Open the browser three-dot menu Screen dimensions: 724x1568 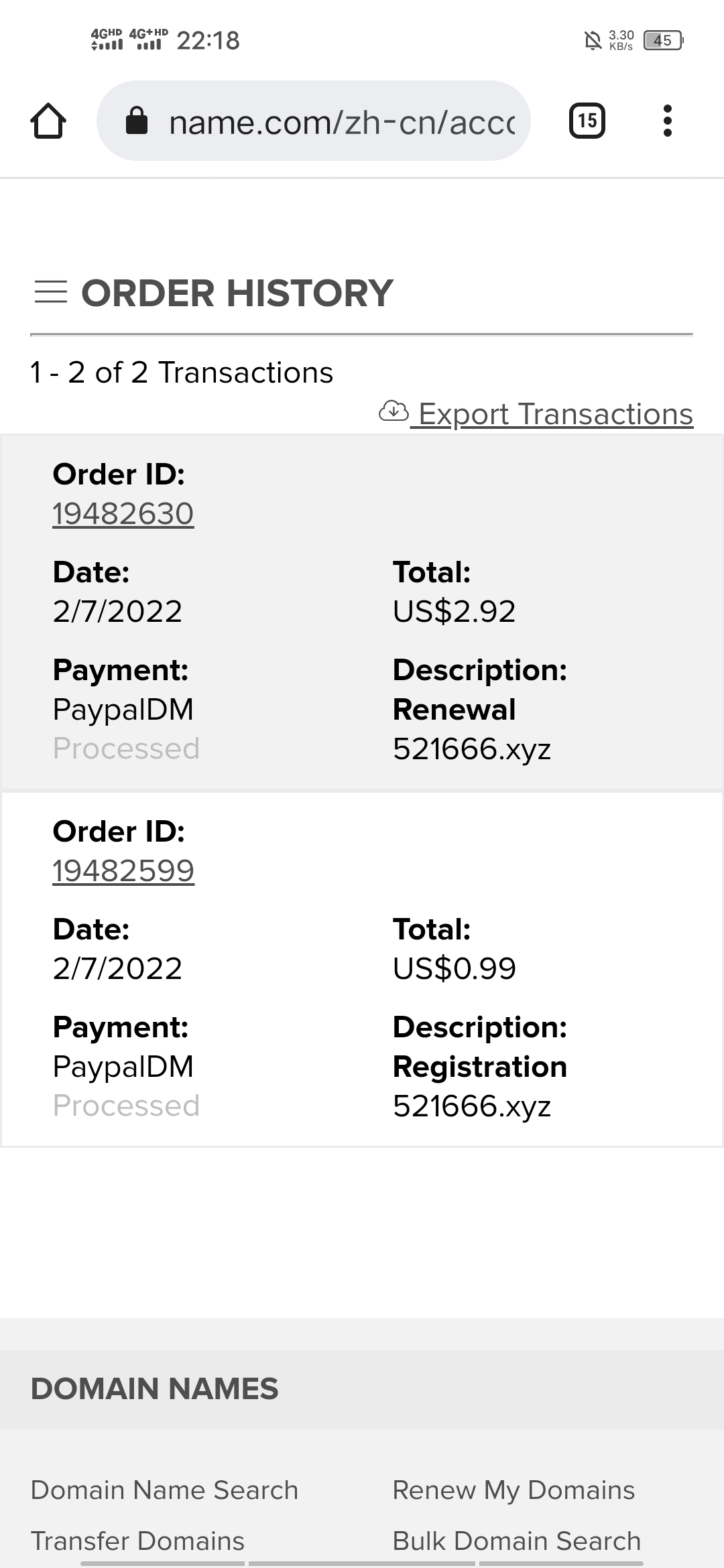667,121
